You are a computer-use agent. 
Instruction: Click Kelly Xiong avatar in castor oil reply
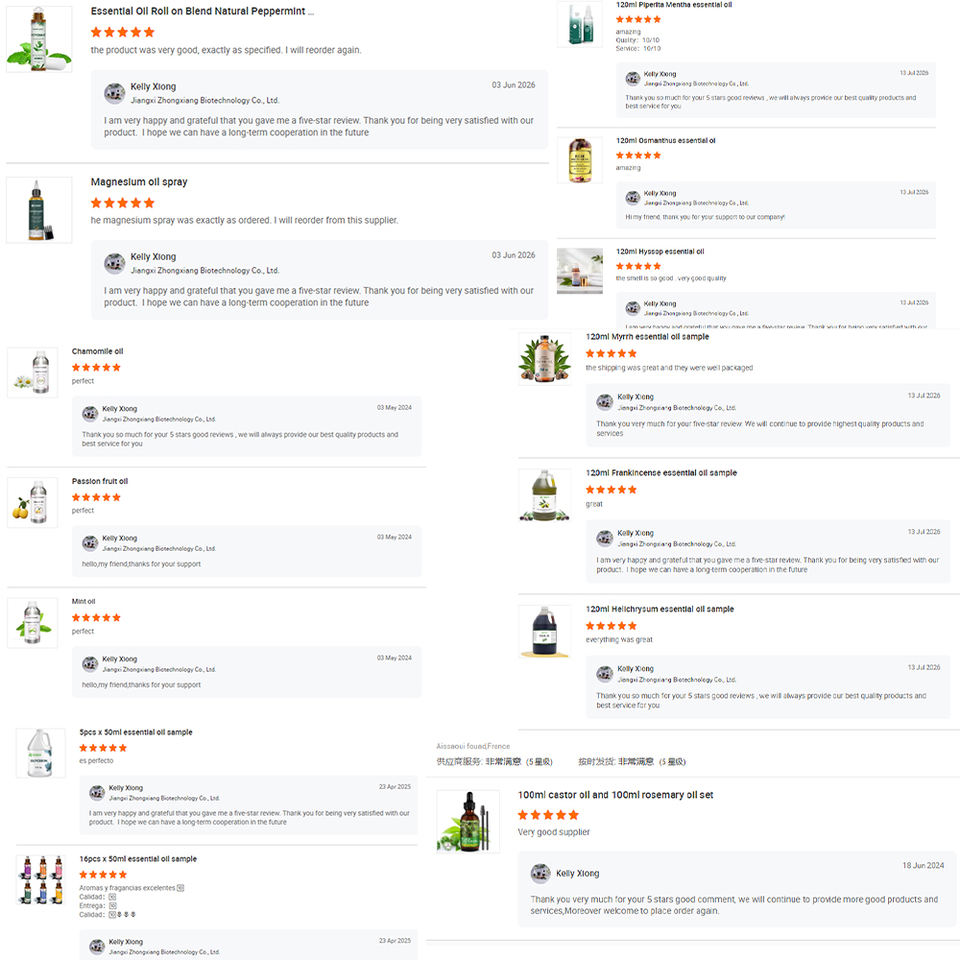(x=541, y=874)
